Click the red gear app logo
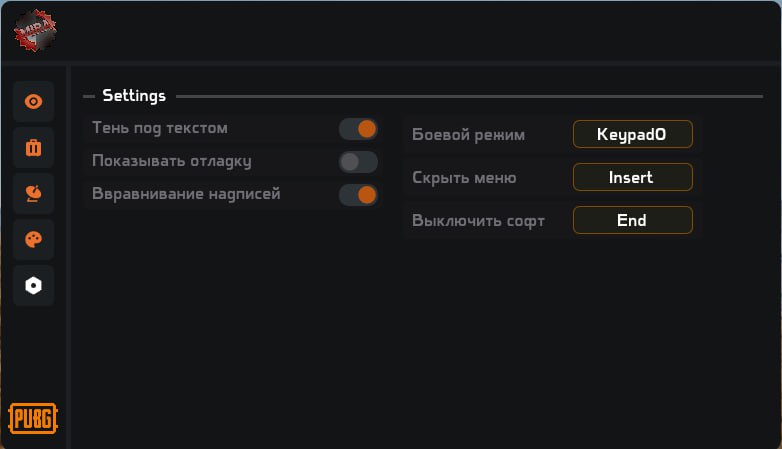Viewport: 782px width, 449px height. [36, 30]
